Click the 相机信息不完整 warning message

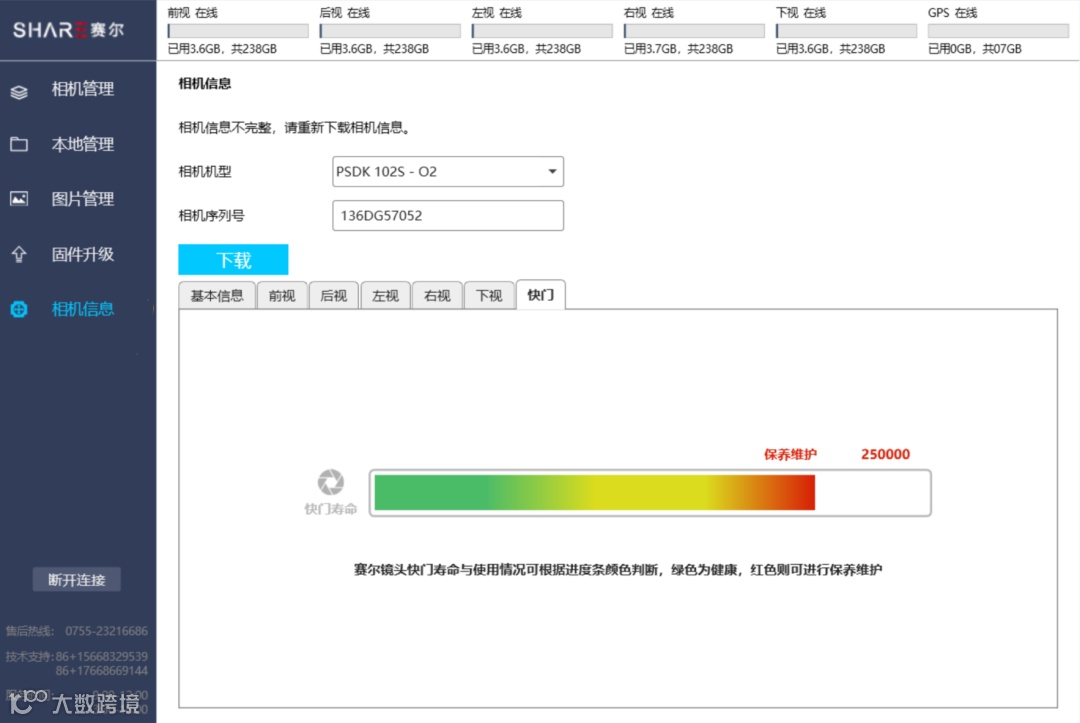(295, 128)
